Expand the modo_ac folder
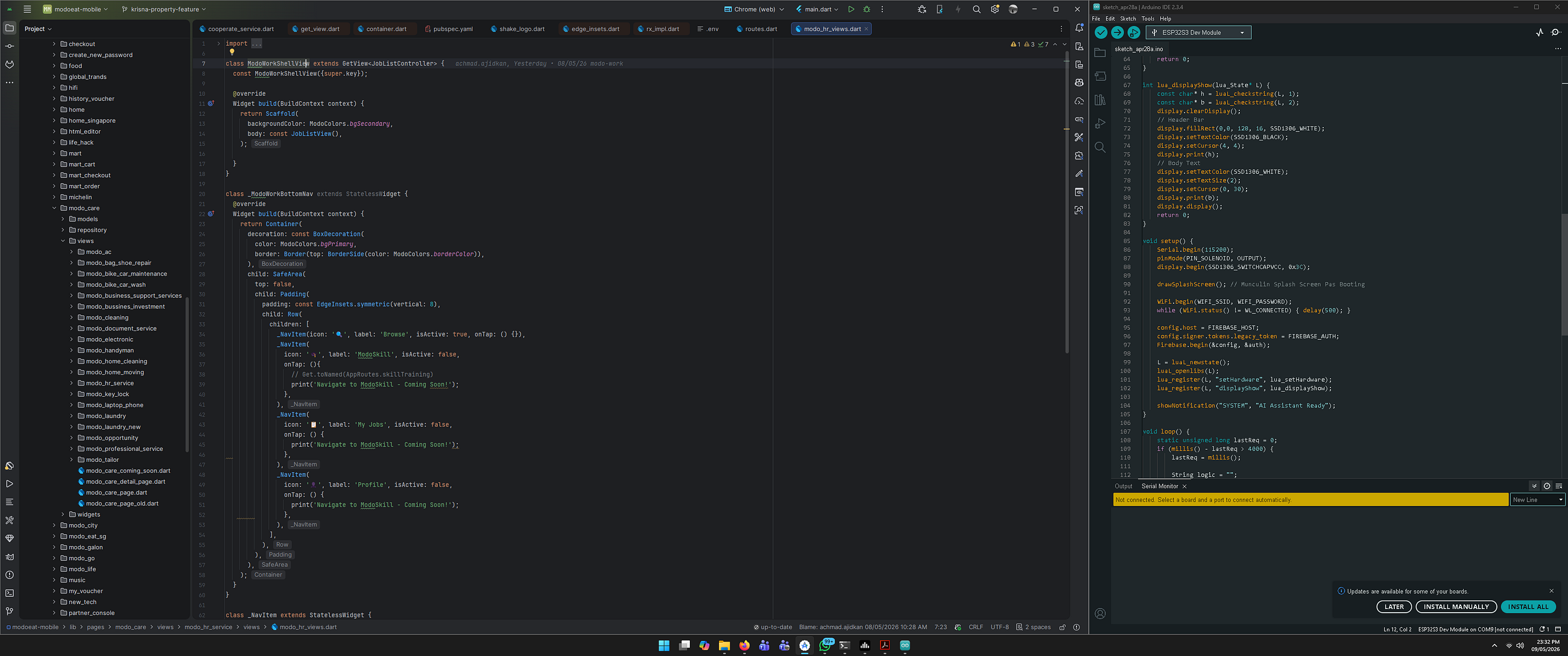Image resolution: width=1568 pixels, height=656 pixels. pos(71,252)
